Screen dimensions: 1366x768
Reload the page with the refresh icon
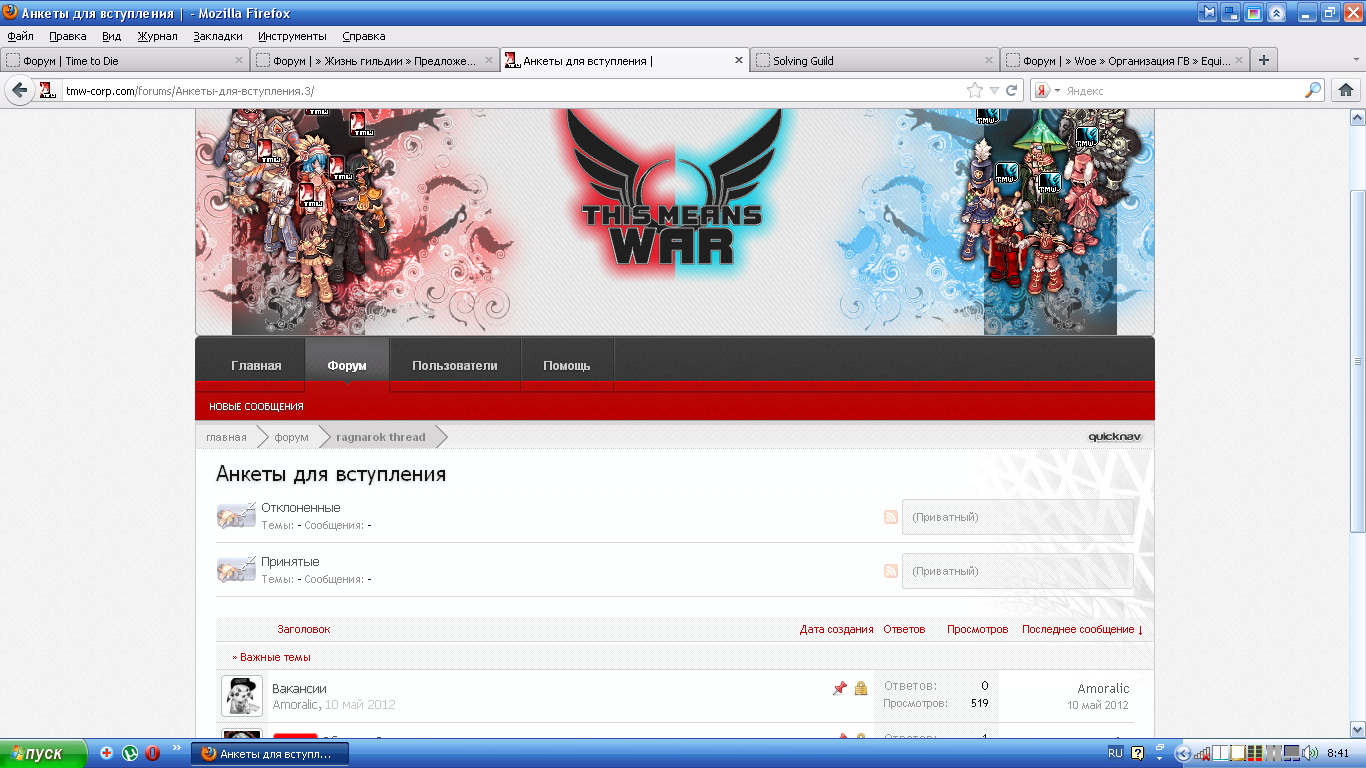[1012, 90]
